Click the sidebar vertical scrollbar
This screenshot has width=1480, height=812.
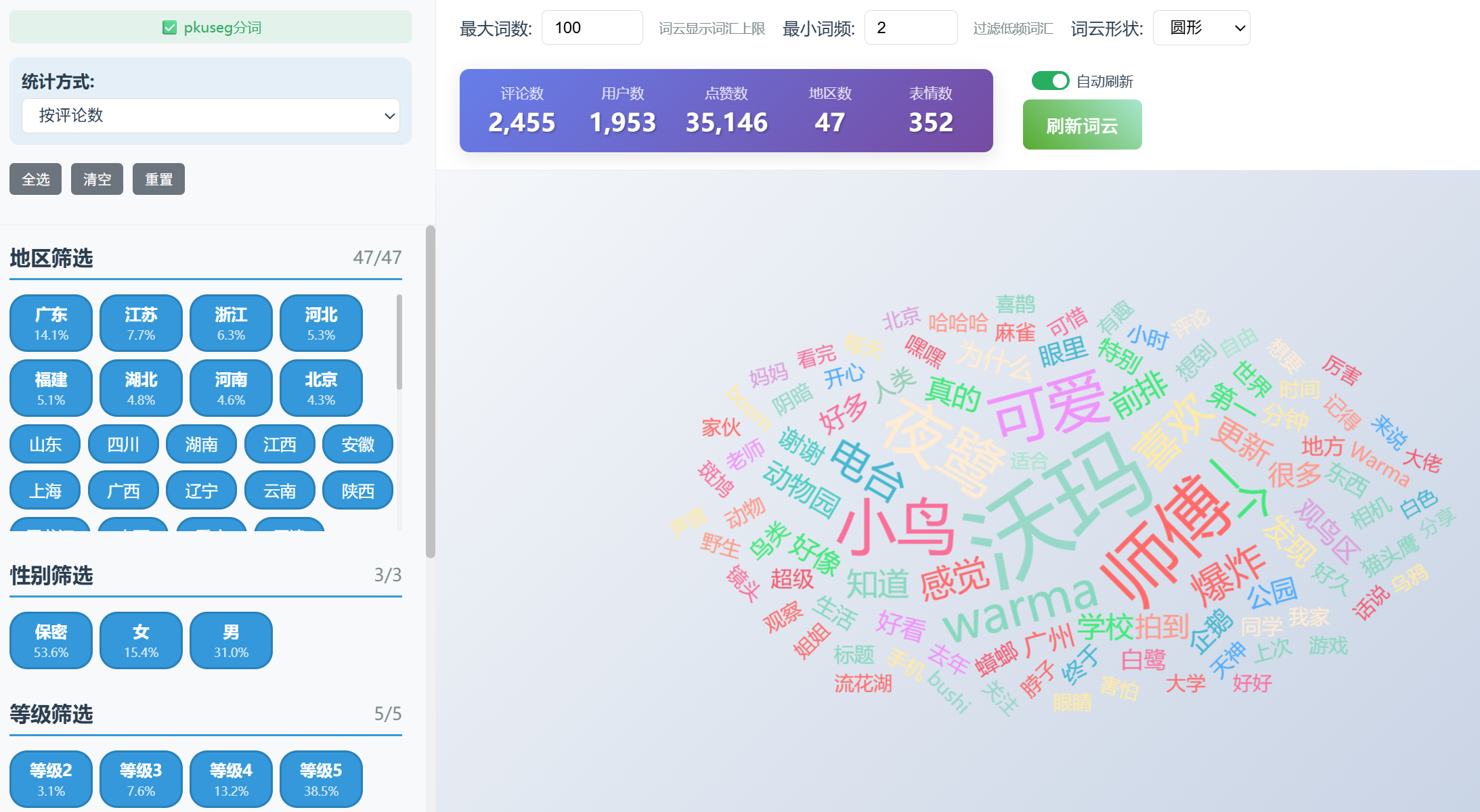click(x=430, y=392)
